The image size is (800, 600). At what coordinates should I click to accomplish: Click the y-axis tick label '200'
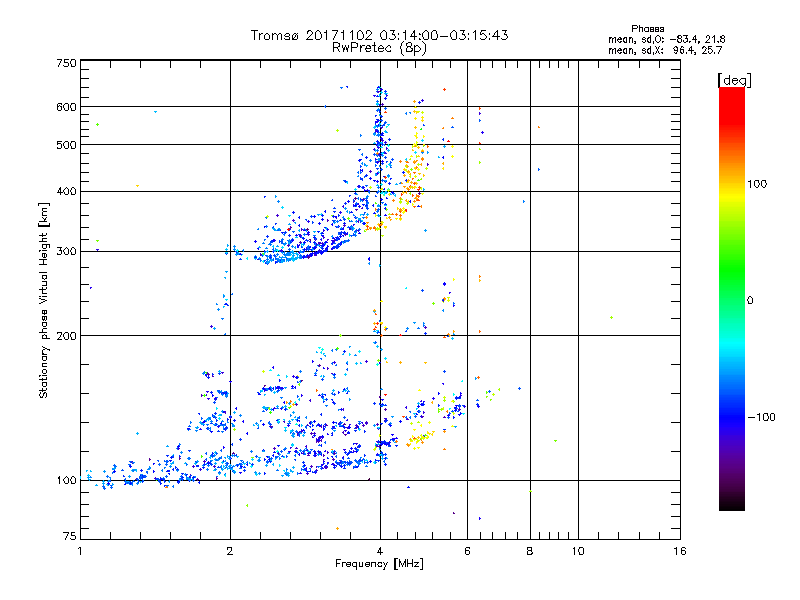coord(67,336)
